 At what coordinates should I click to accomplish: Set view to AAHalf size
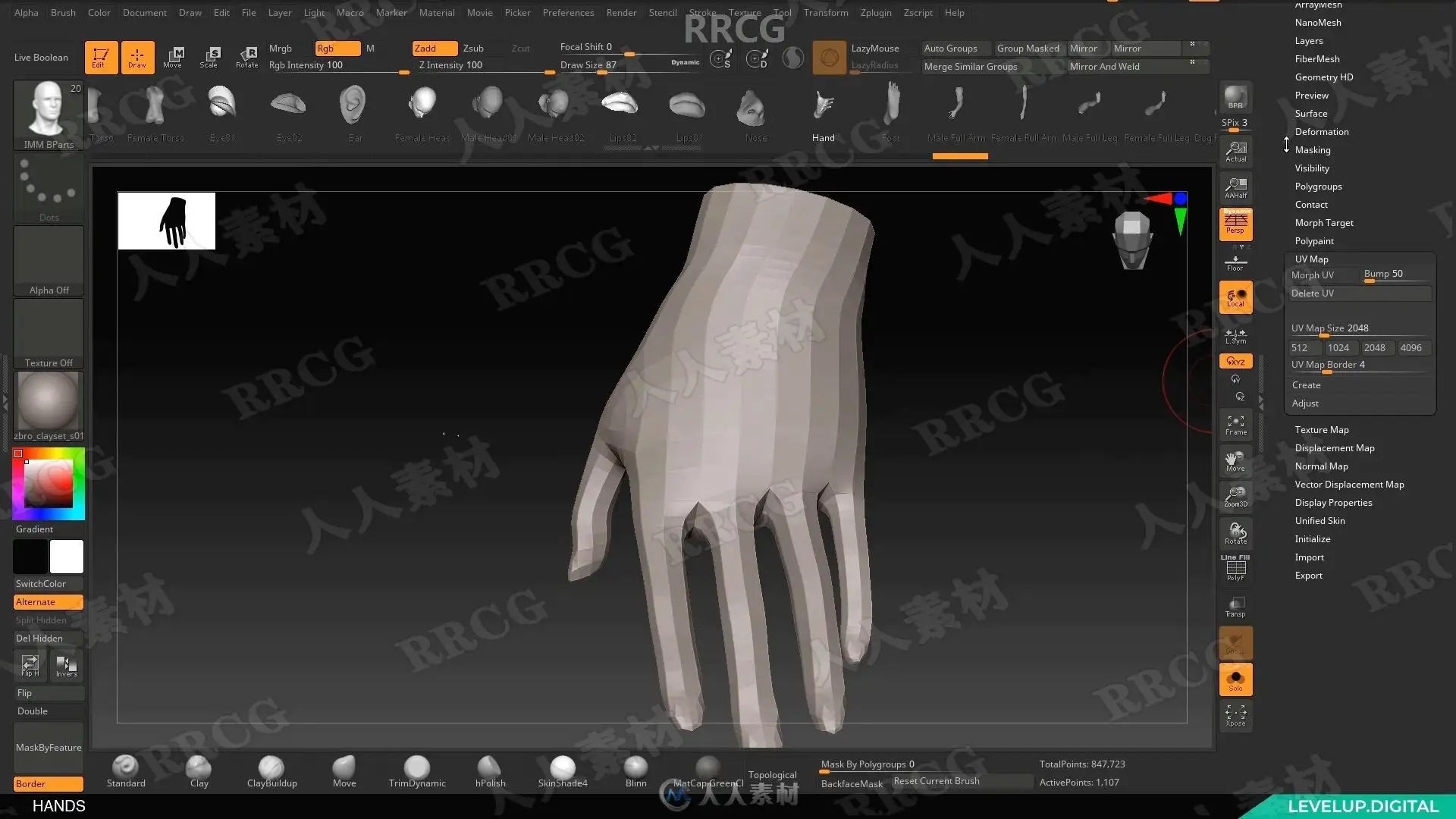tap(1235, 187)
